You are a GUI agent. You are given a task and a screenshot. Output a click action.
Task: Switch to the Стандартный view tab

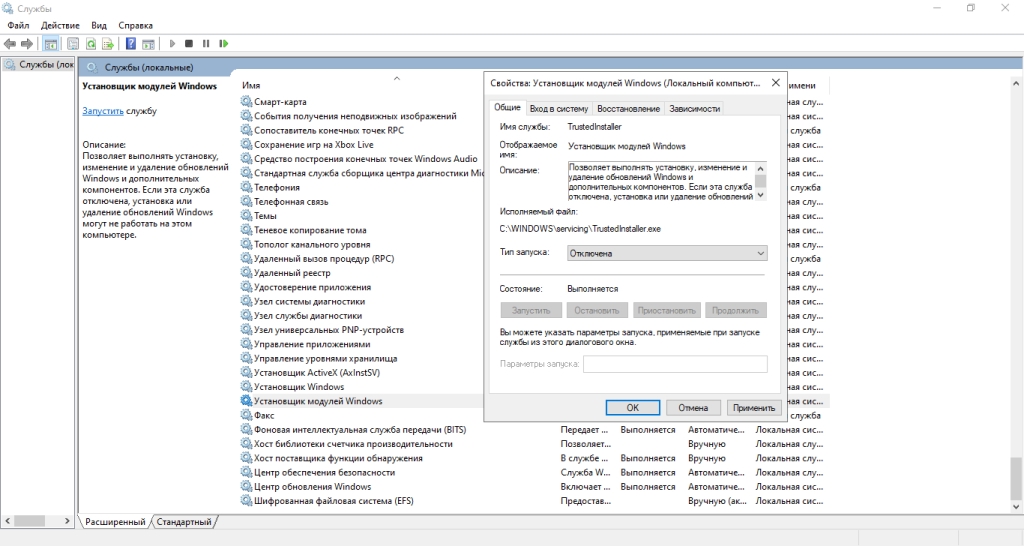184,522
